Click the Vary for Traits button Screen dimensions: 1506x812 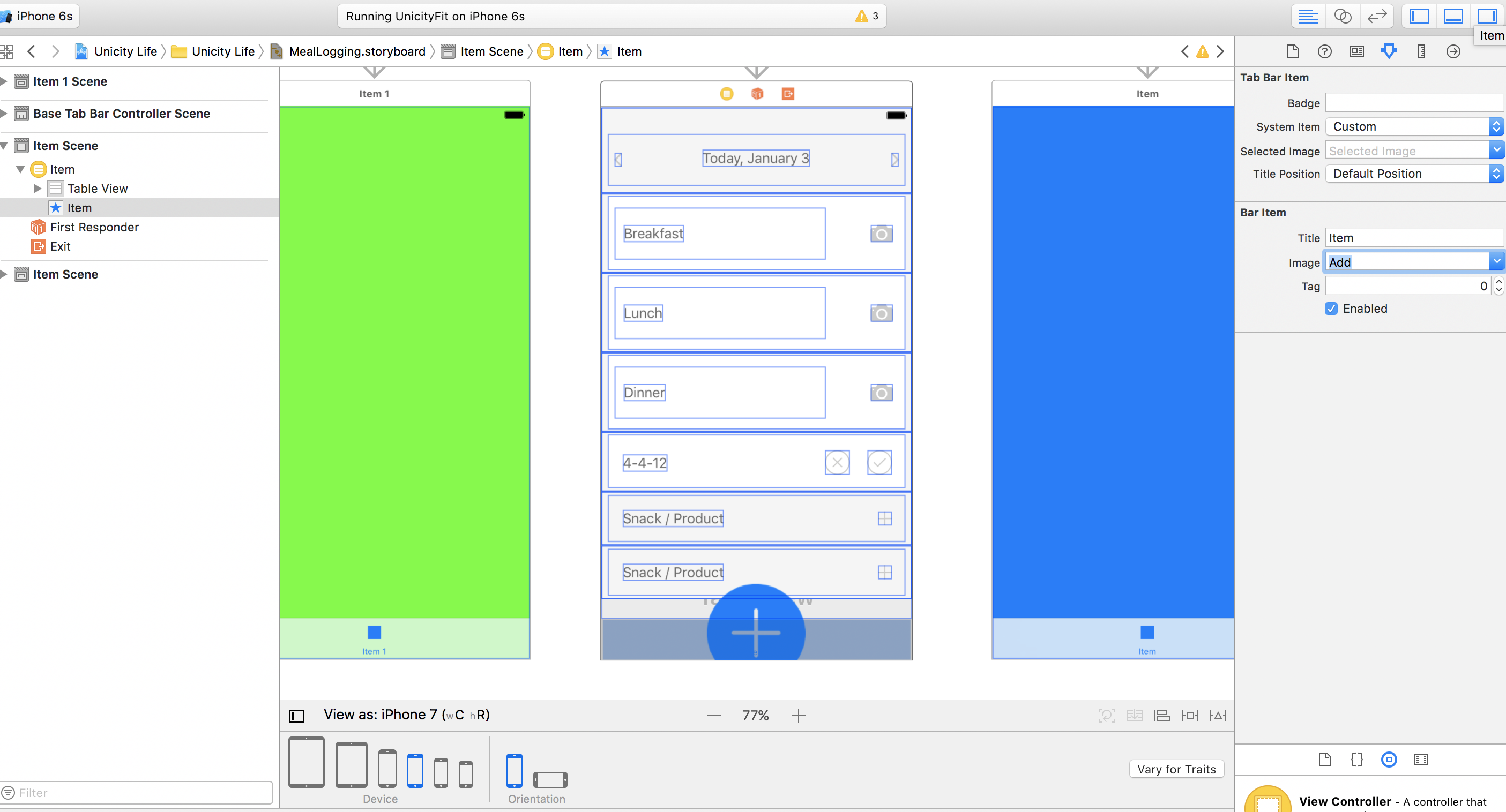click(1176, 769)
